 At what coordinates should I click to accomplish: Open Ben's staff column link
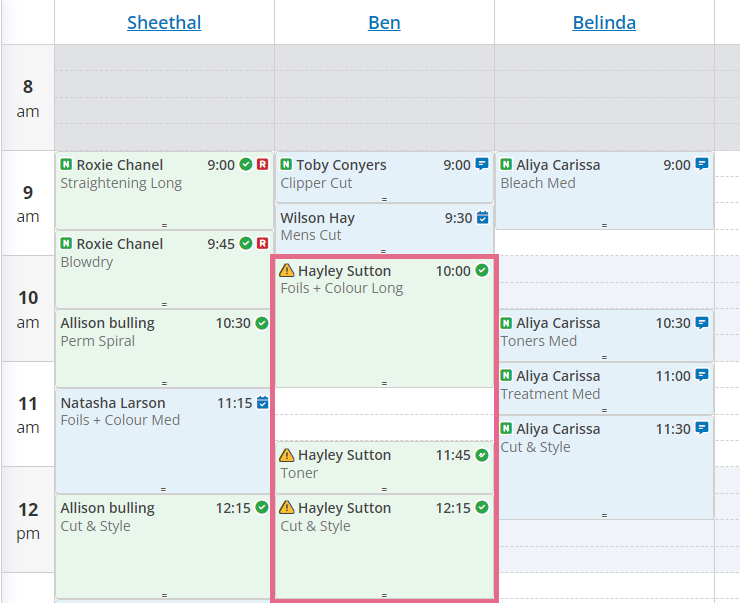pos(384,23)
